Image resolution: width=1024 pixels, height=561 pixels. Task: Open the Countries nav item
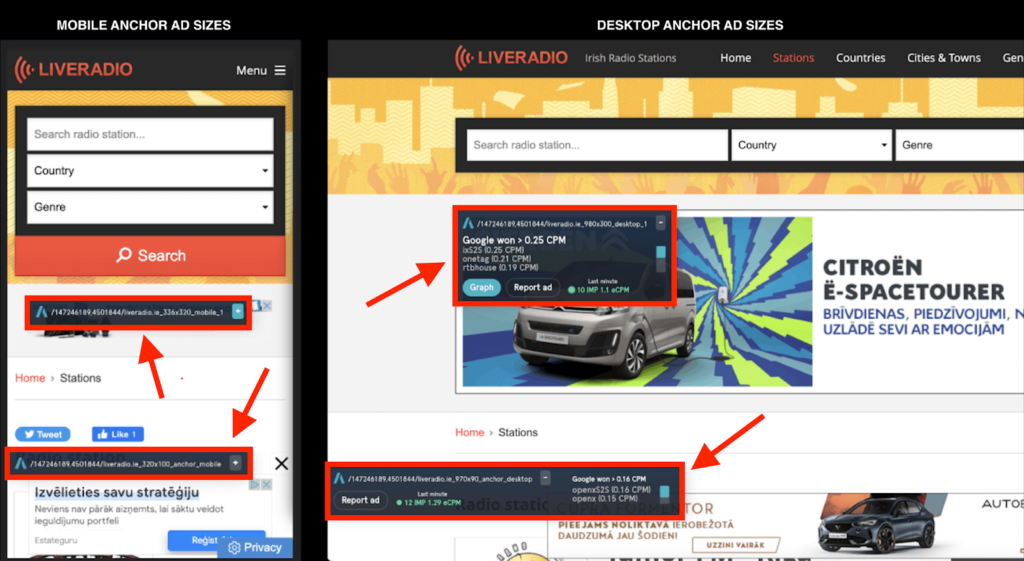tap(861, 58)
